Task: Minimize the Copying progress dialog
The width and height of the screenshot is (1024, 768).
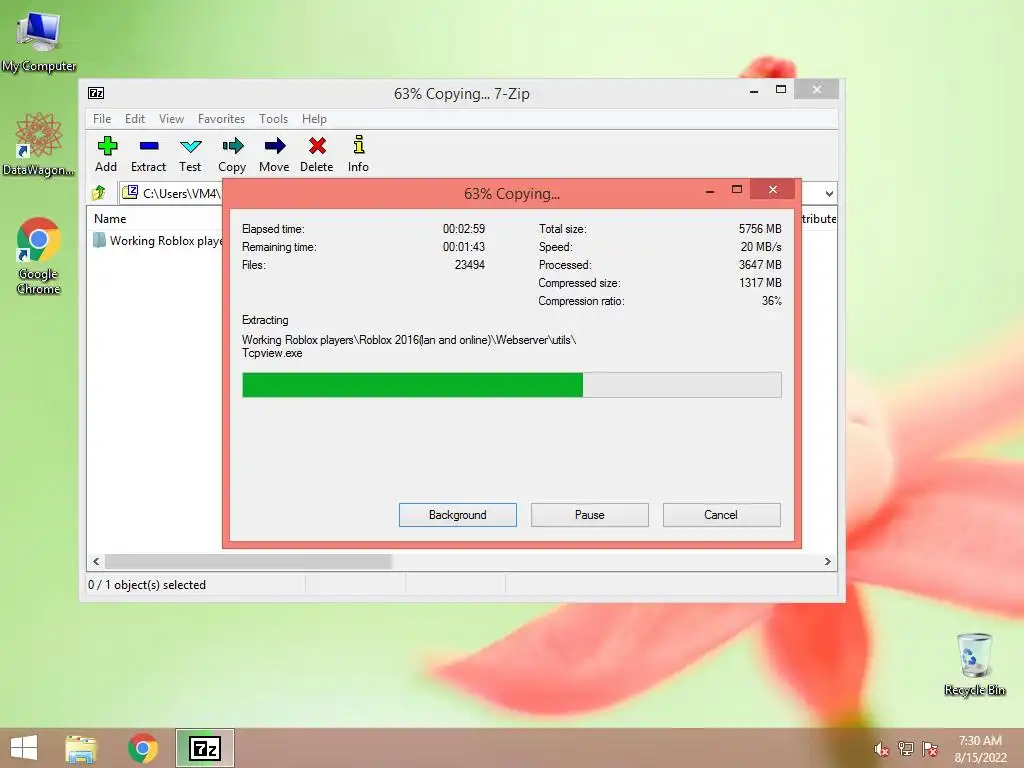Action: pos(710,190)
